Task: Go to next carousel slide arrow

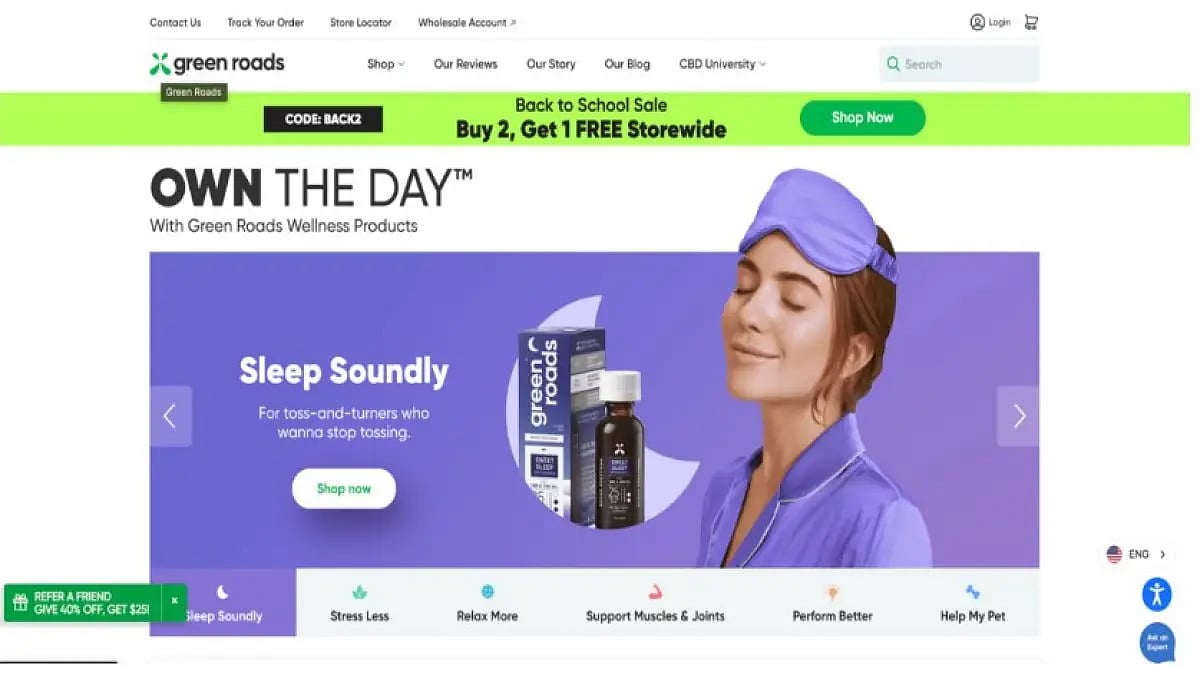Action: (x=1018, y=416)
